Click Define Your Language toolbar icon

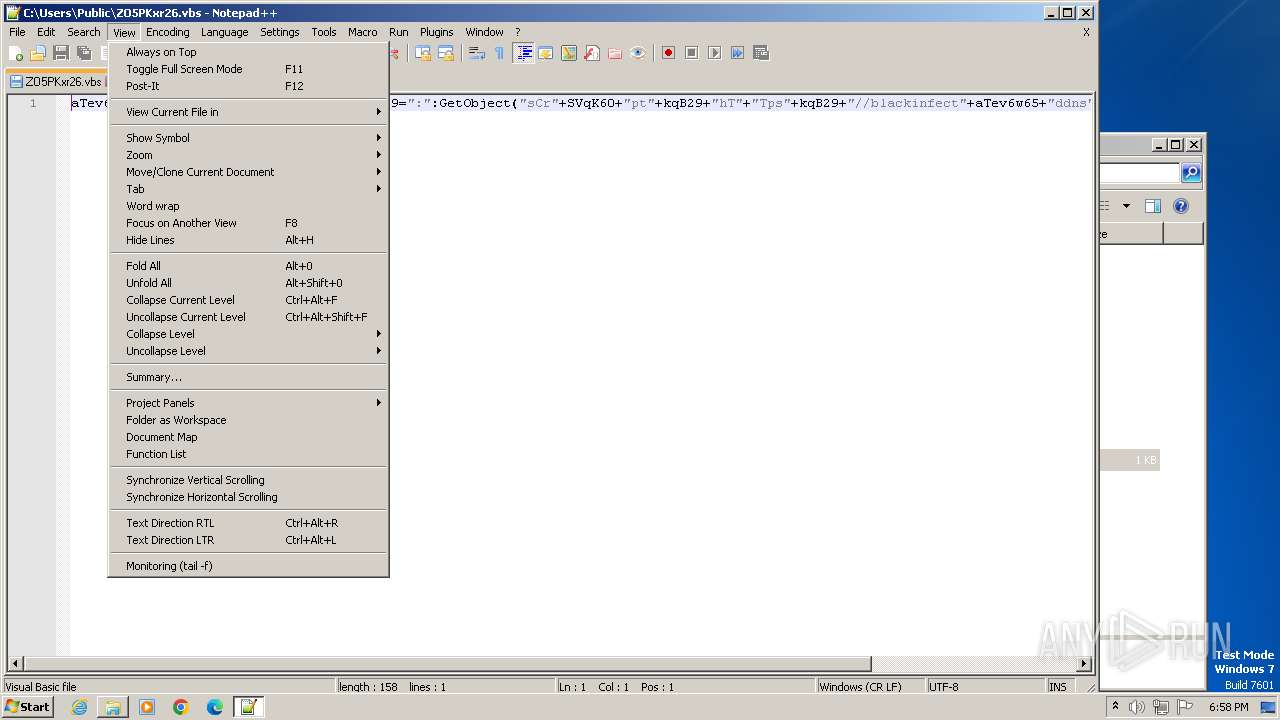coord(546,53)
